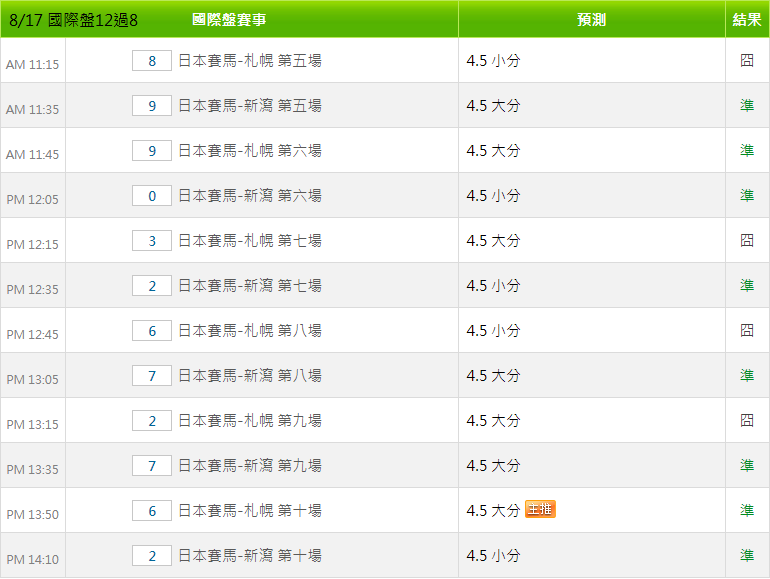The width and height of the screenshot is (770, 579).
Task: Select race 日本賽馬-新瀉 第十場
Action: click(x=250, y=556)
